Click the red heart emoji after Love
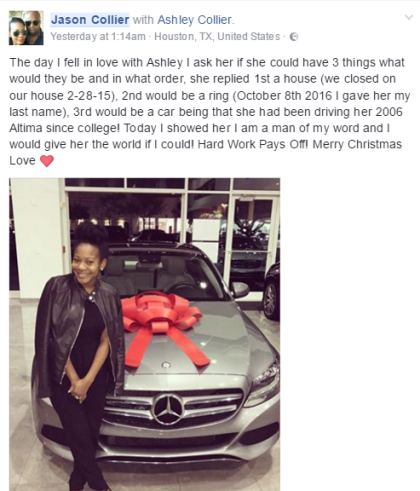The height and width of the screenshot is (491, 420). [47, 161]
